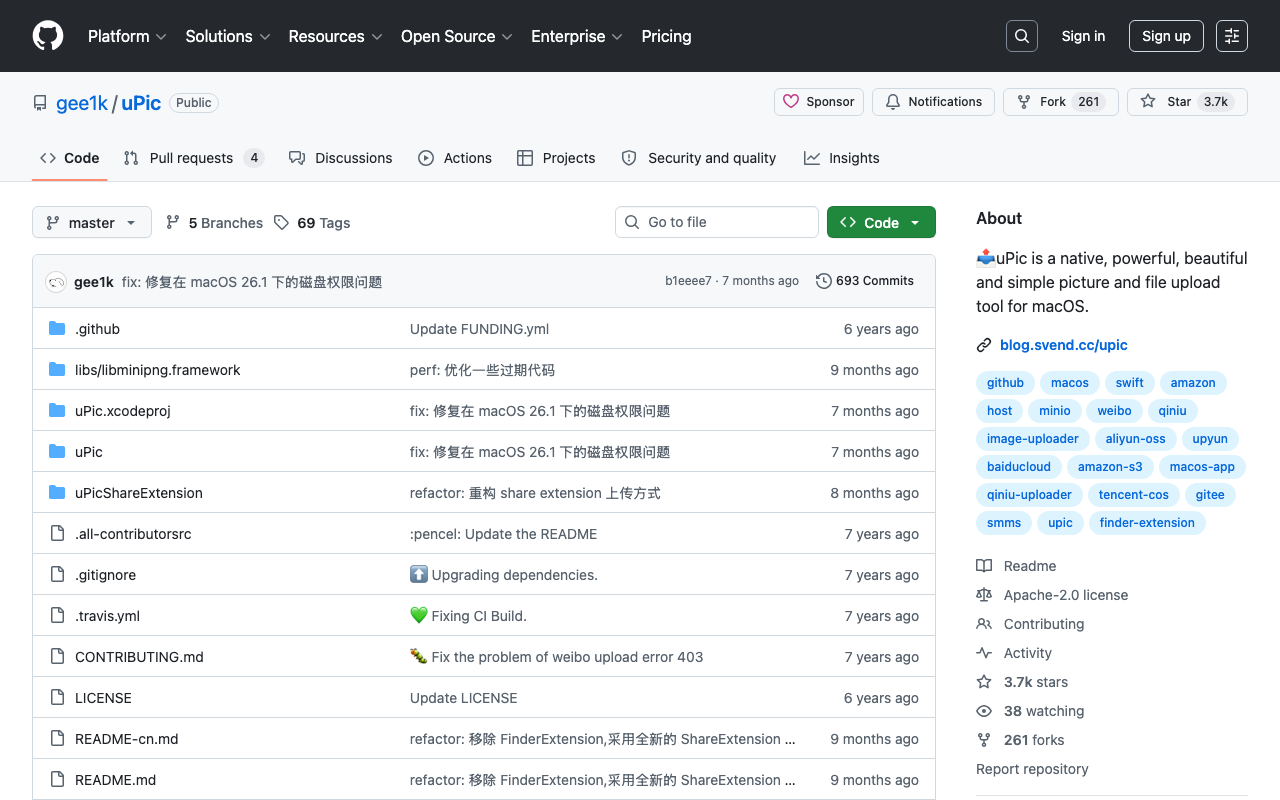The width and height of the screenshot is (1280, 800).
Task: Select the aliyun-oss topic tag
Action: (1135, 439)
